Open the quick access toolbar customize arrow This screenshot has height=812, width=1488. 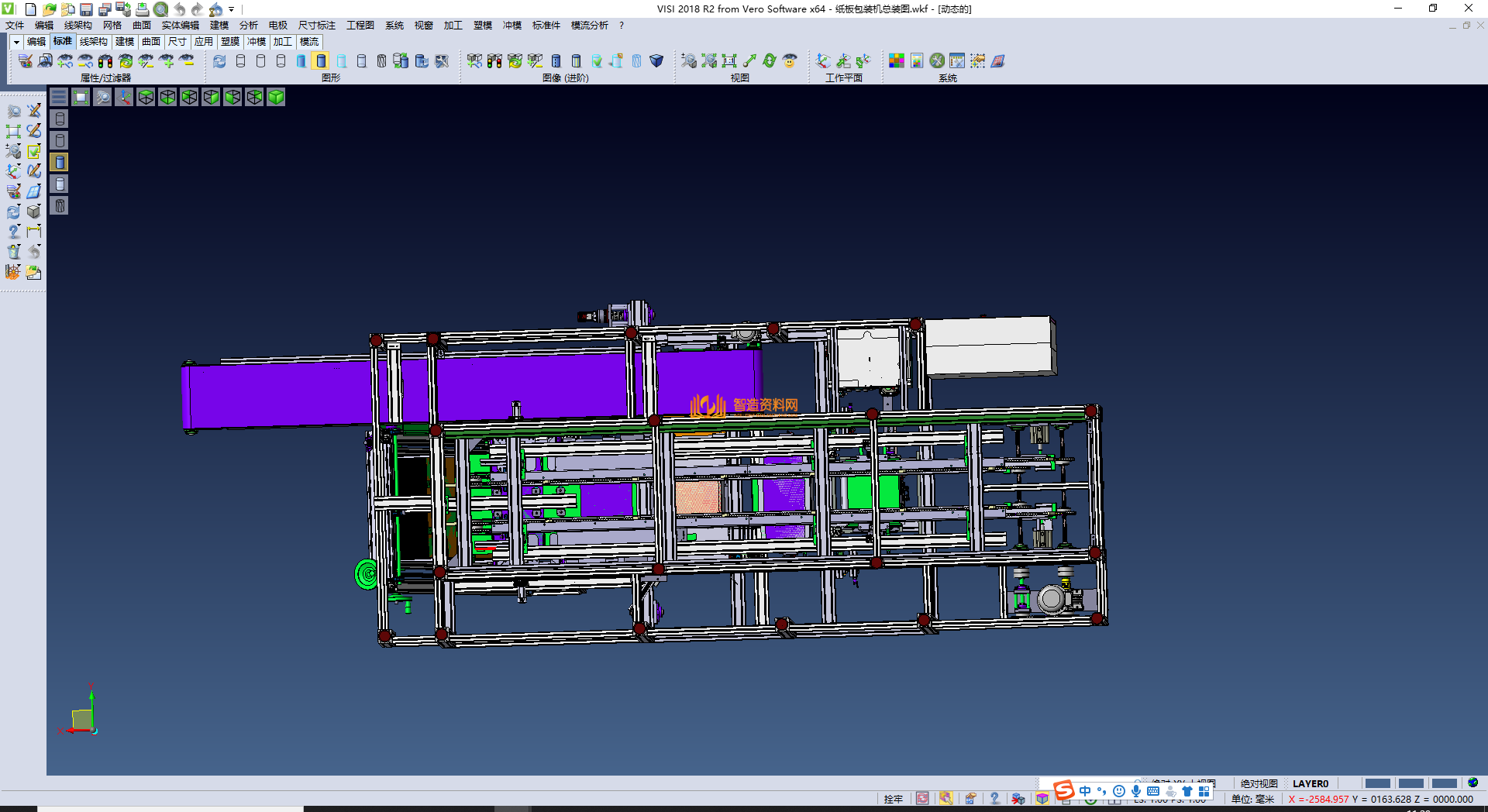coord(231,9)
